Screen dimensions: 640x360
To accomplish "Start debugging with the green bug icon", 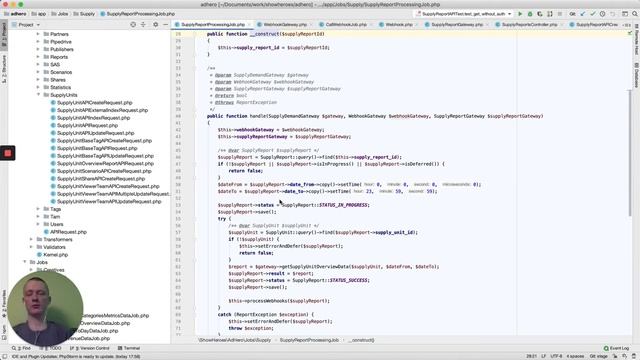I will pos(530,14).
